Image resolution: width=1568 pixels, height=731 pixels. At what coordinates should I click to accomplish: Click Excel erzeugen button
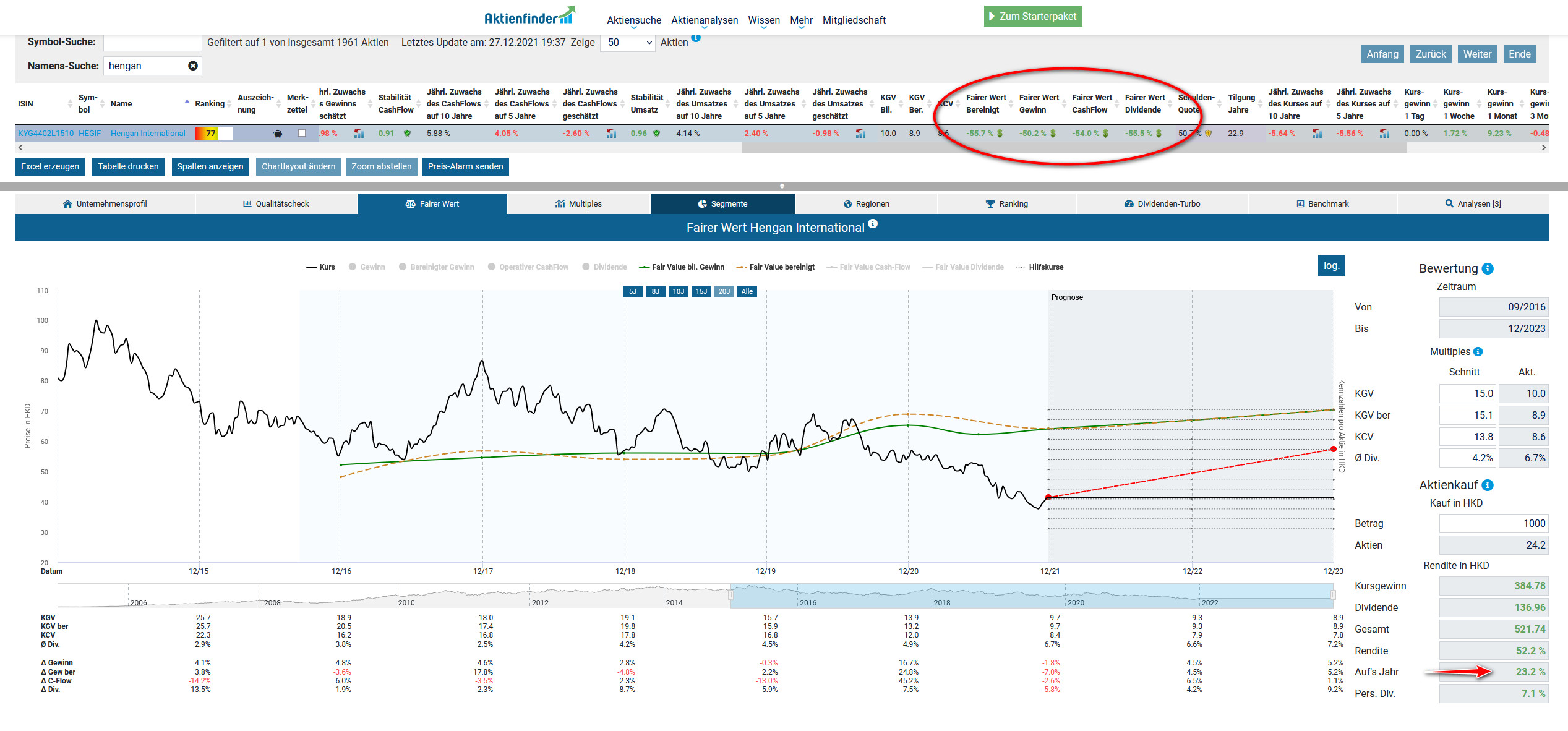pyautogui.click(x=50, y=166)
